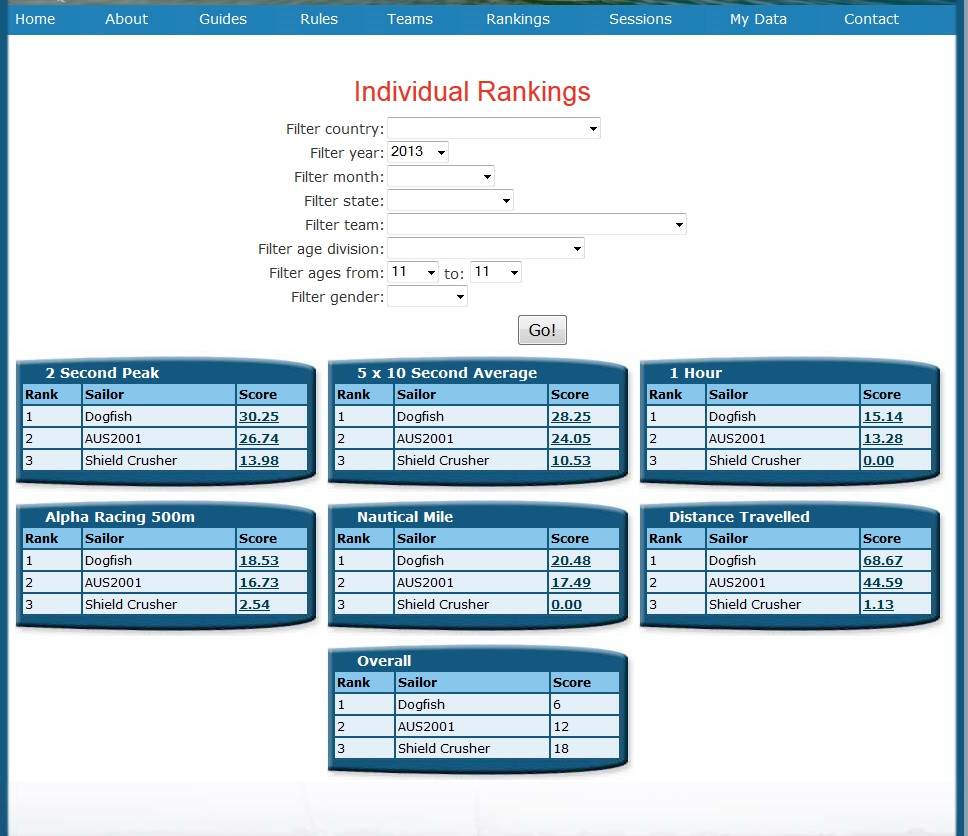Viewport: 968px width, 836px height.
Task: Click Shield Crusher's Alpha Racing score 2.54
Action: click(254, 605)
